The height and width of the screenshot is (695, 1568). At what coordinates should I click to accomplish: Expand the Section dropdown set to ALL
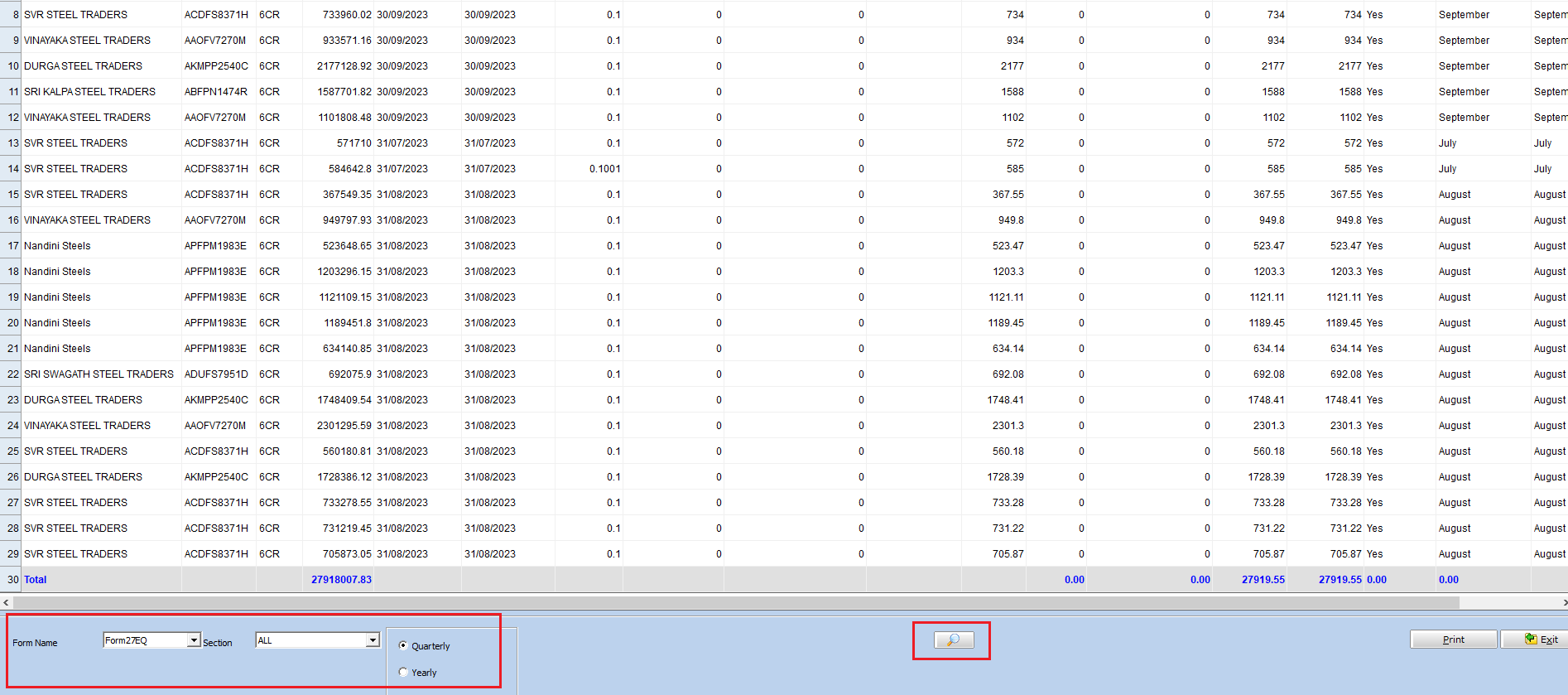pyautogui.click(x=373, y=640)
